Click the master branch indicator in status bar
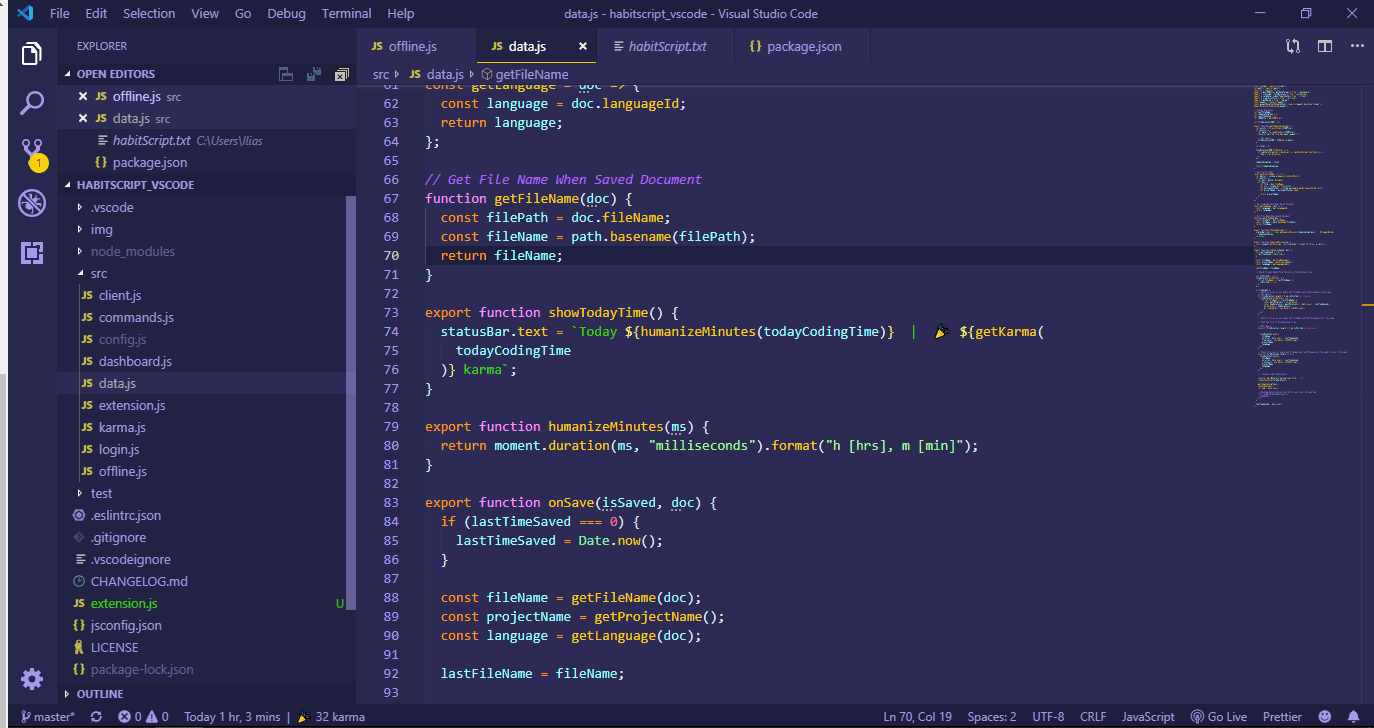This screenshot has height=728, width=1374. click(x=47, y=717)
